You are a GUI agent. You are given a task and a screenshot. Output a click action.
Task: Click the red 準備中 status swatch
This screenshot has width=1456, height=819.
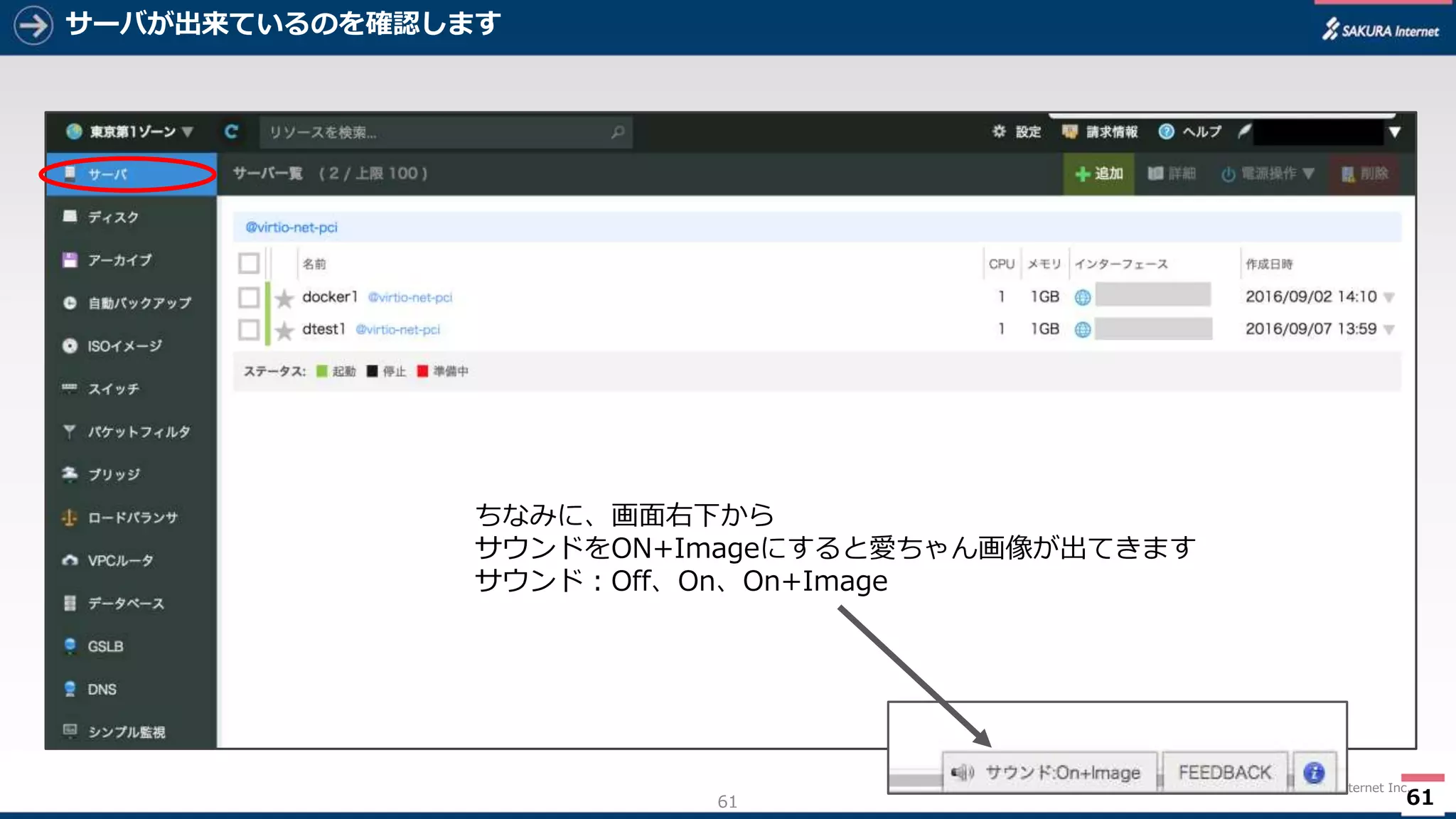(422, 371)
